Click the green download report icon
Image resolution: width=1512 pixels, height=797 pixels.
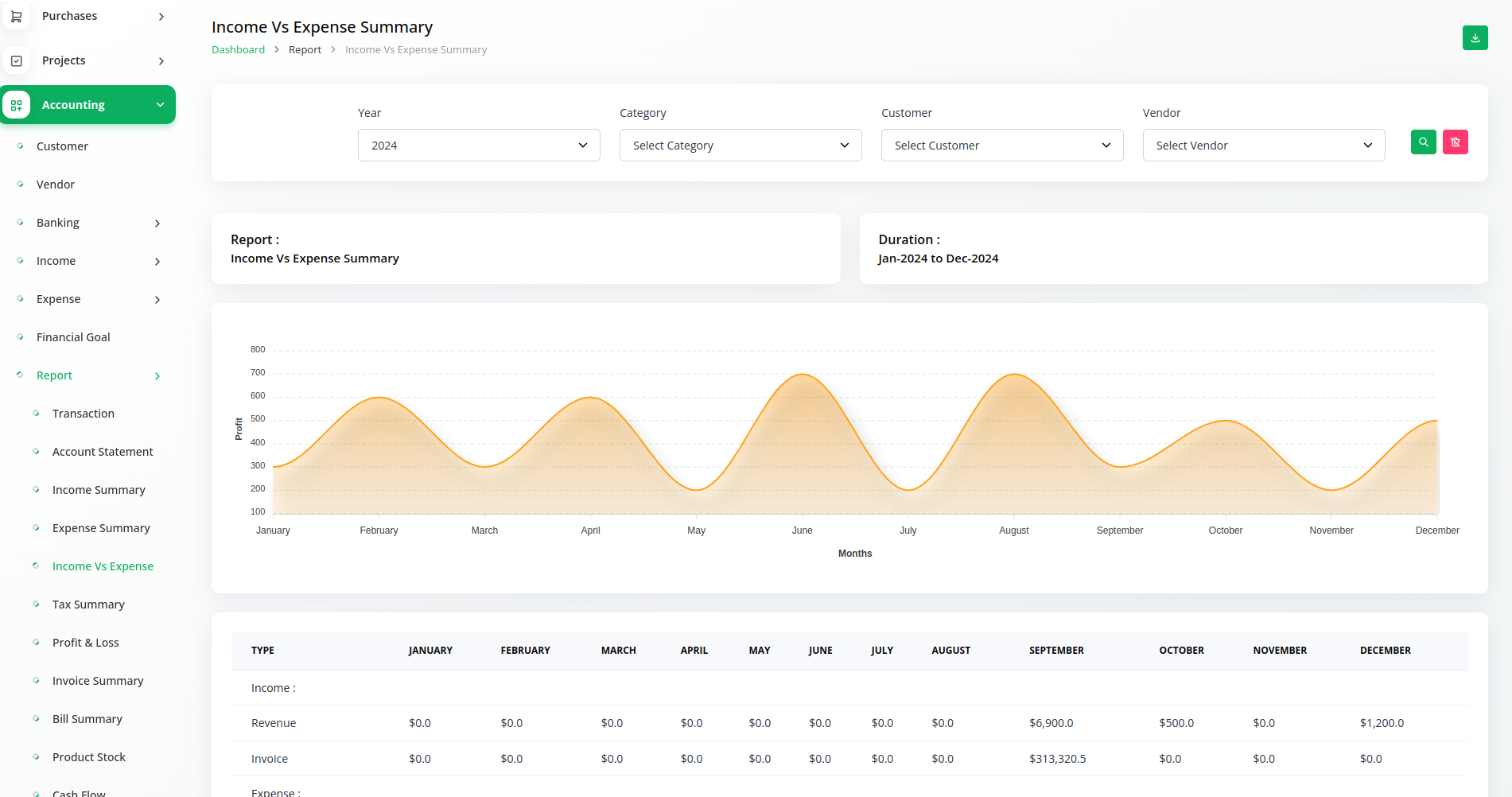pyautogui.click(x=1475, y=37)
